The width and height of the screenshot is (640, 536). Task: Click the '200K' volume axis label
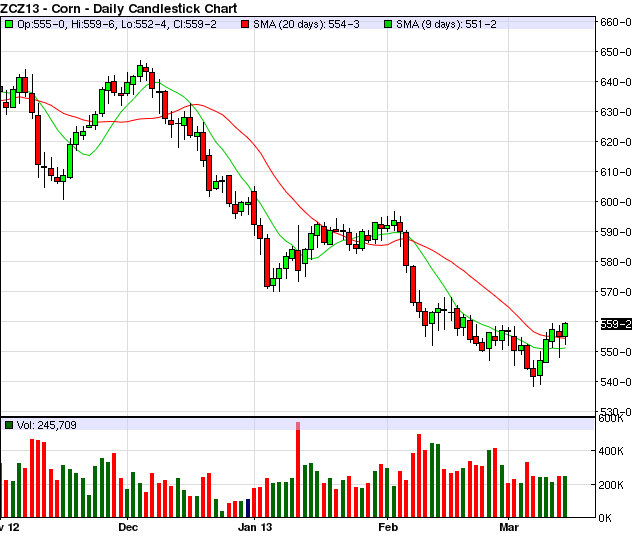click(611, 485)
